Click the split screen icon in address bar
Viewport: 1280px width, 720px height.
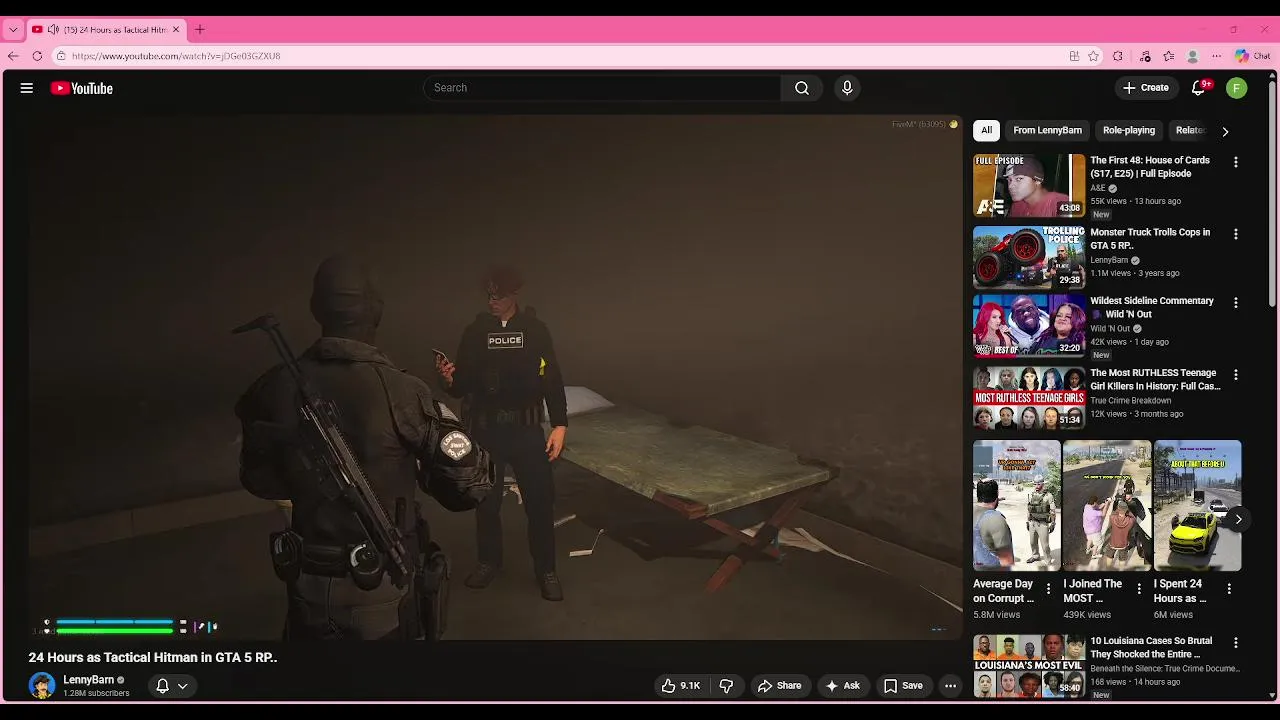[x=1074, y=56]
